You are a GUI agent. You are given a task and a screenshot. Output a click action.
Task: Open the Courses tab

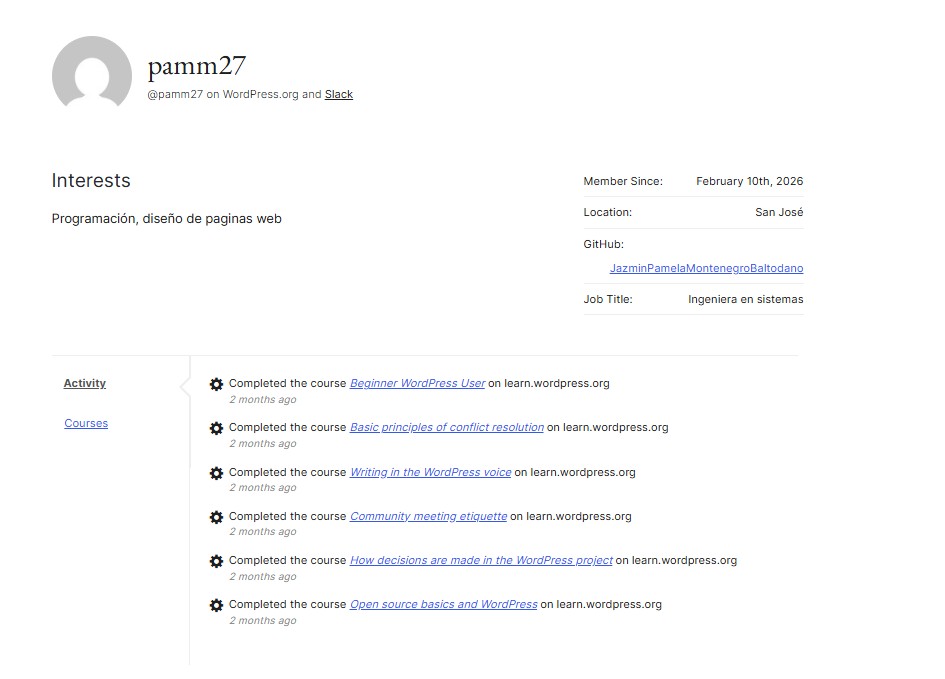point(86,423)
